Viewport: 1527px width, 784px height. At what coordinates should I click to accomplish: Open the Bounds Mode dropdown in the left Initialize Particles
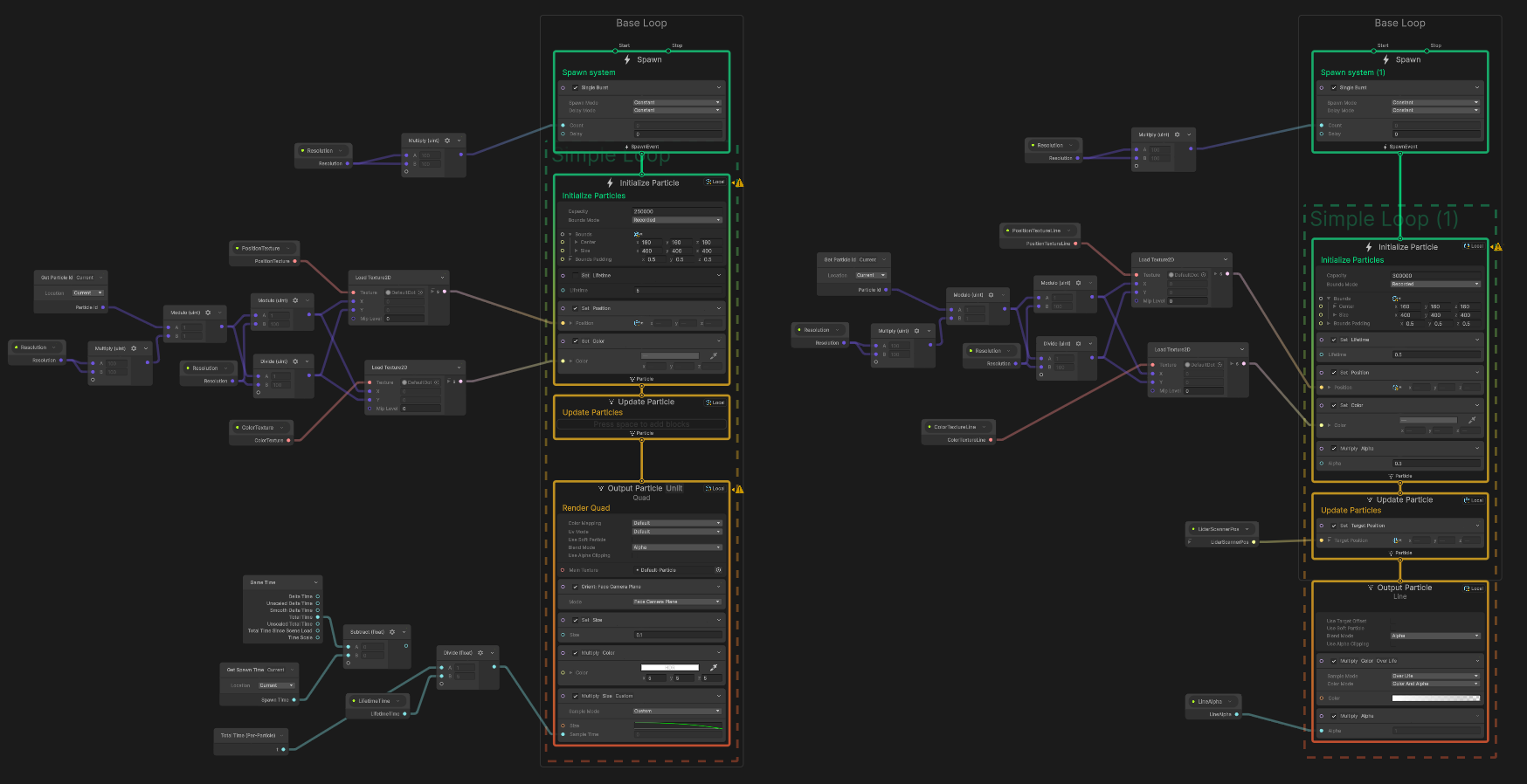(677, 220)
